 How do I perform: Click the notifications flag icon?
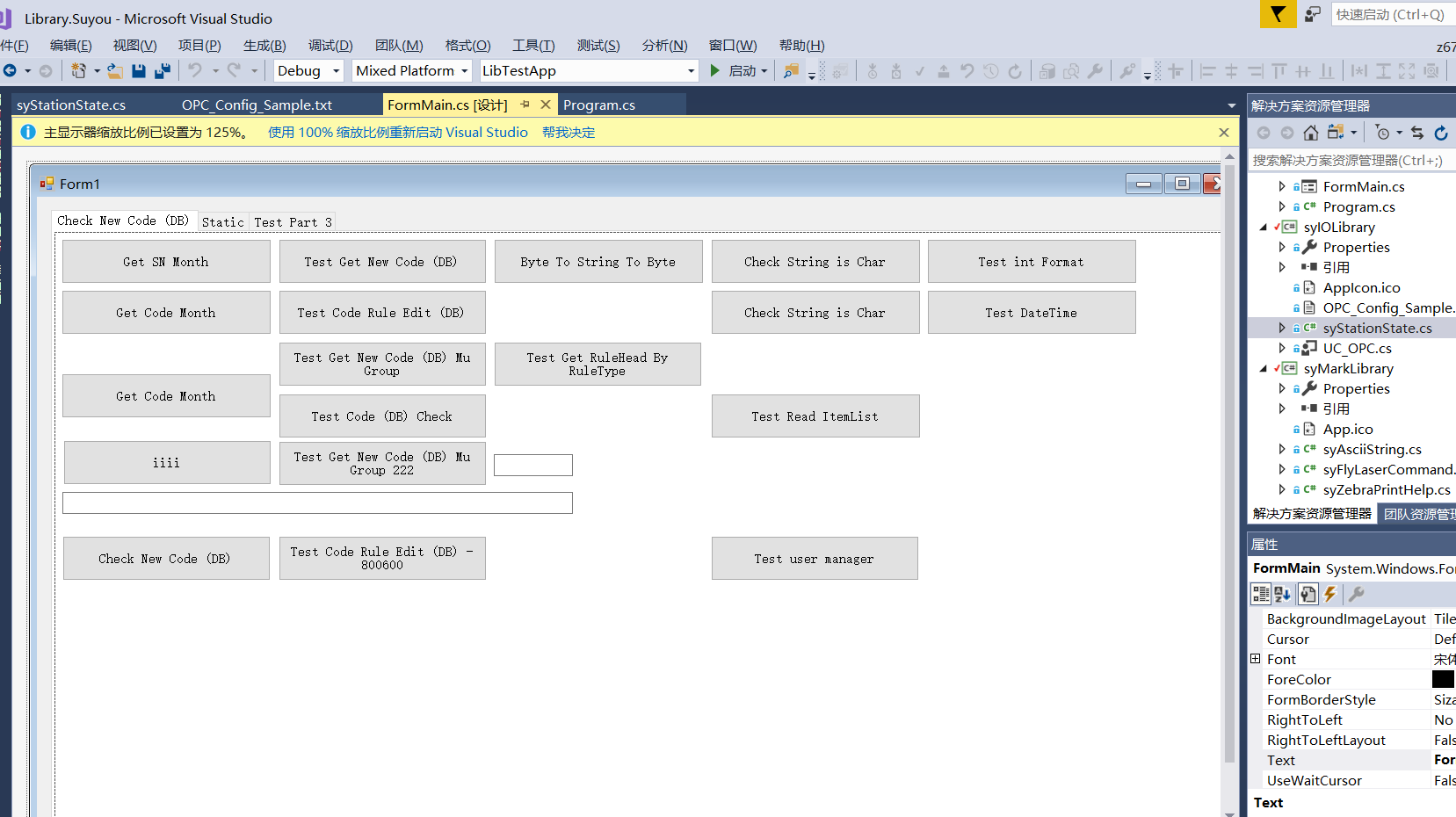1278,14
